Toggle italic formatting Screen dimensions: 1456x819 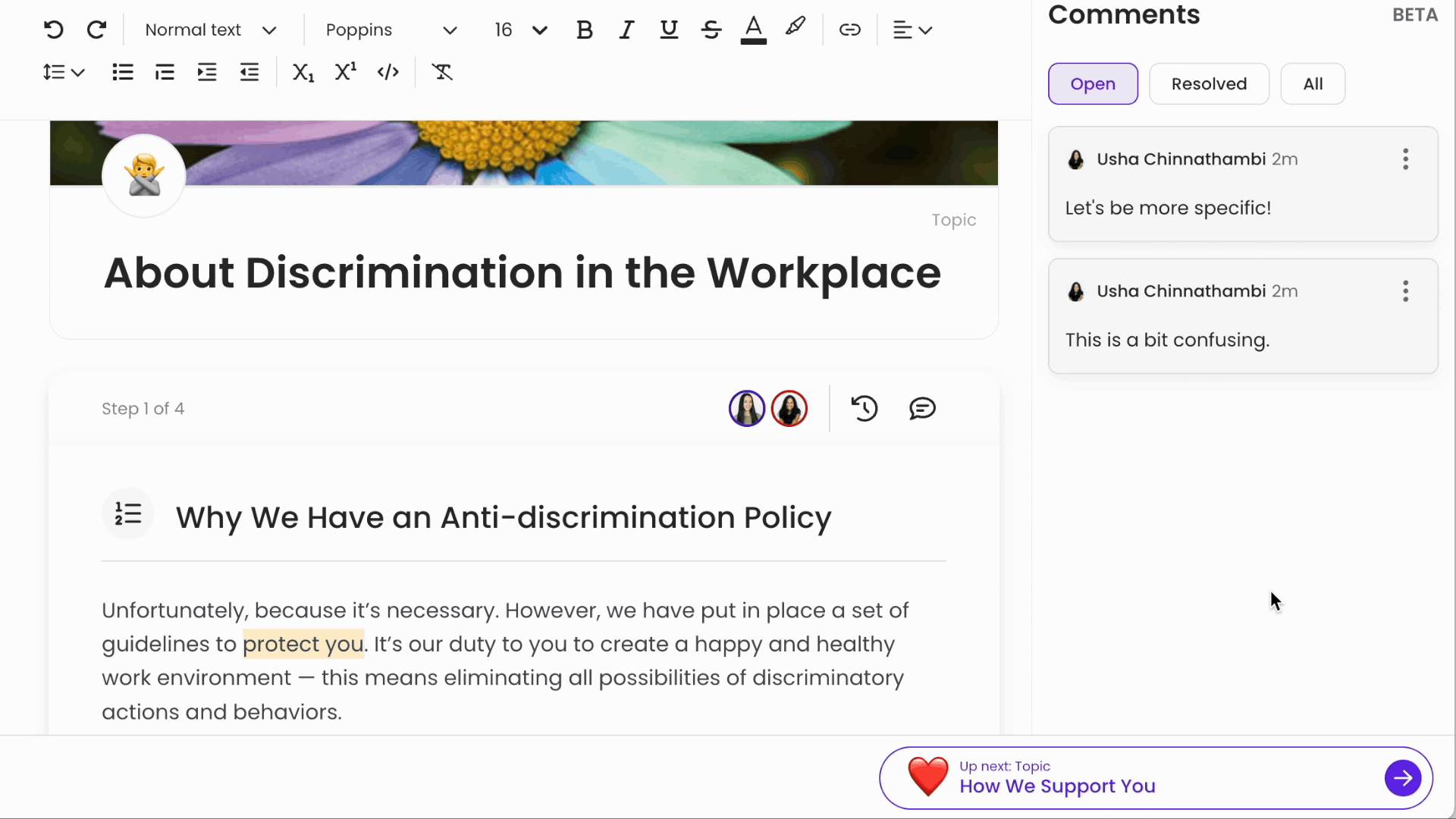click(626, 30)
